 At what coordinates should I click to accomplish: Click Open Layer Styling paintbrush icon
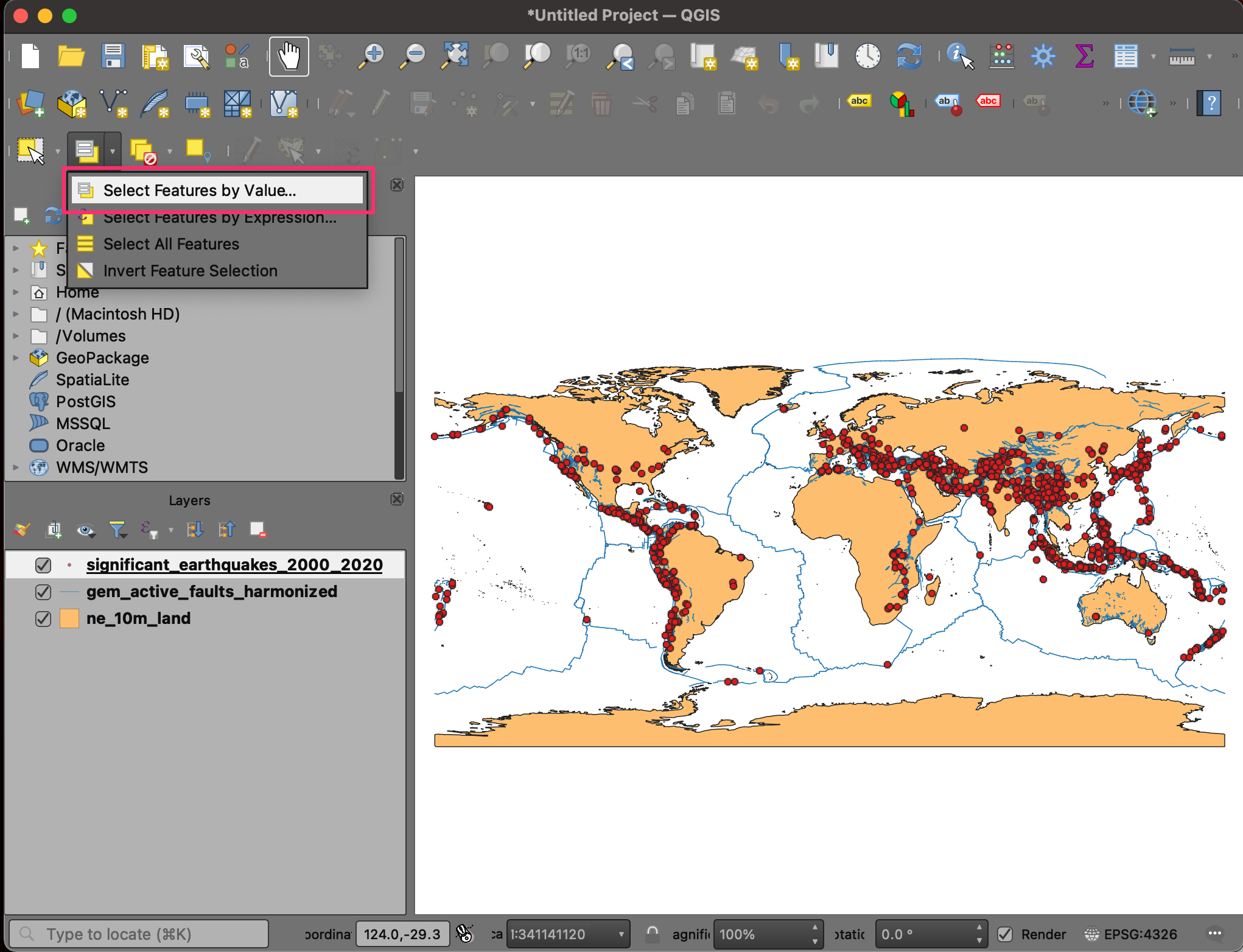tap(22, 530)
